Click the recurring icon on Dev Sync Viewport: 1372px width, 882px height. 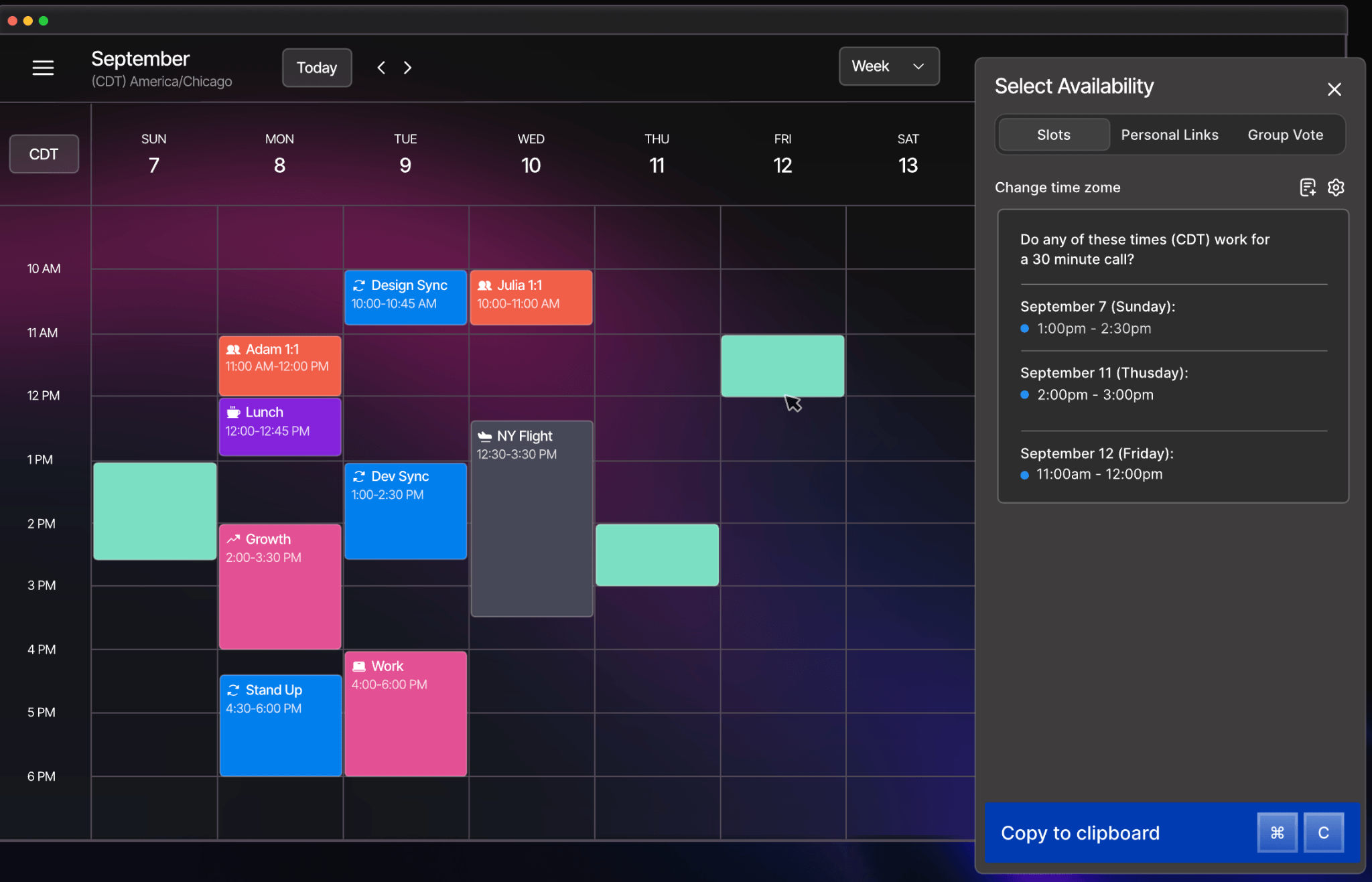click(x=359, y=476)
